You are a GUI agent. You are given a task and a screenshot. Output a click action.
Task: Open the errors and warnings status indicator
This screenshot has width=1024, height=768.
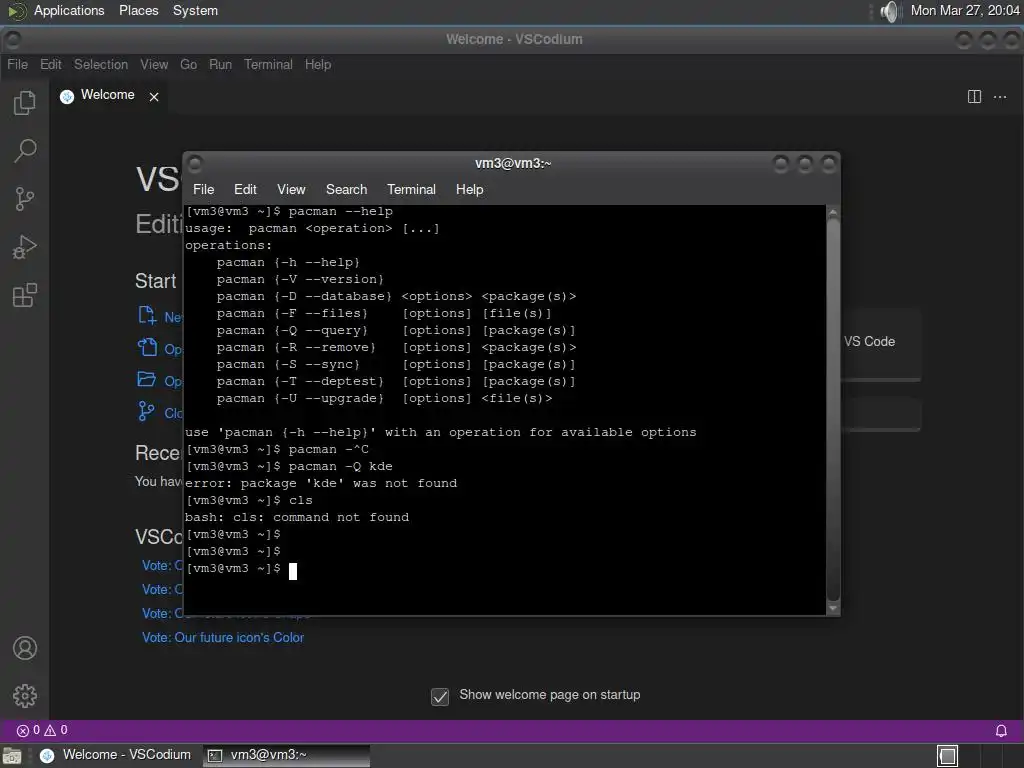click(x=42, y=731)
